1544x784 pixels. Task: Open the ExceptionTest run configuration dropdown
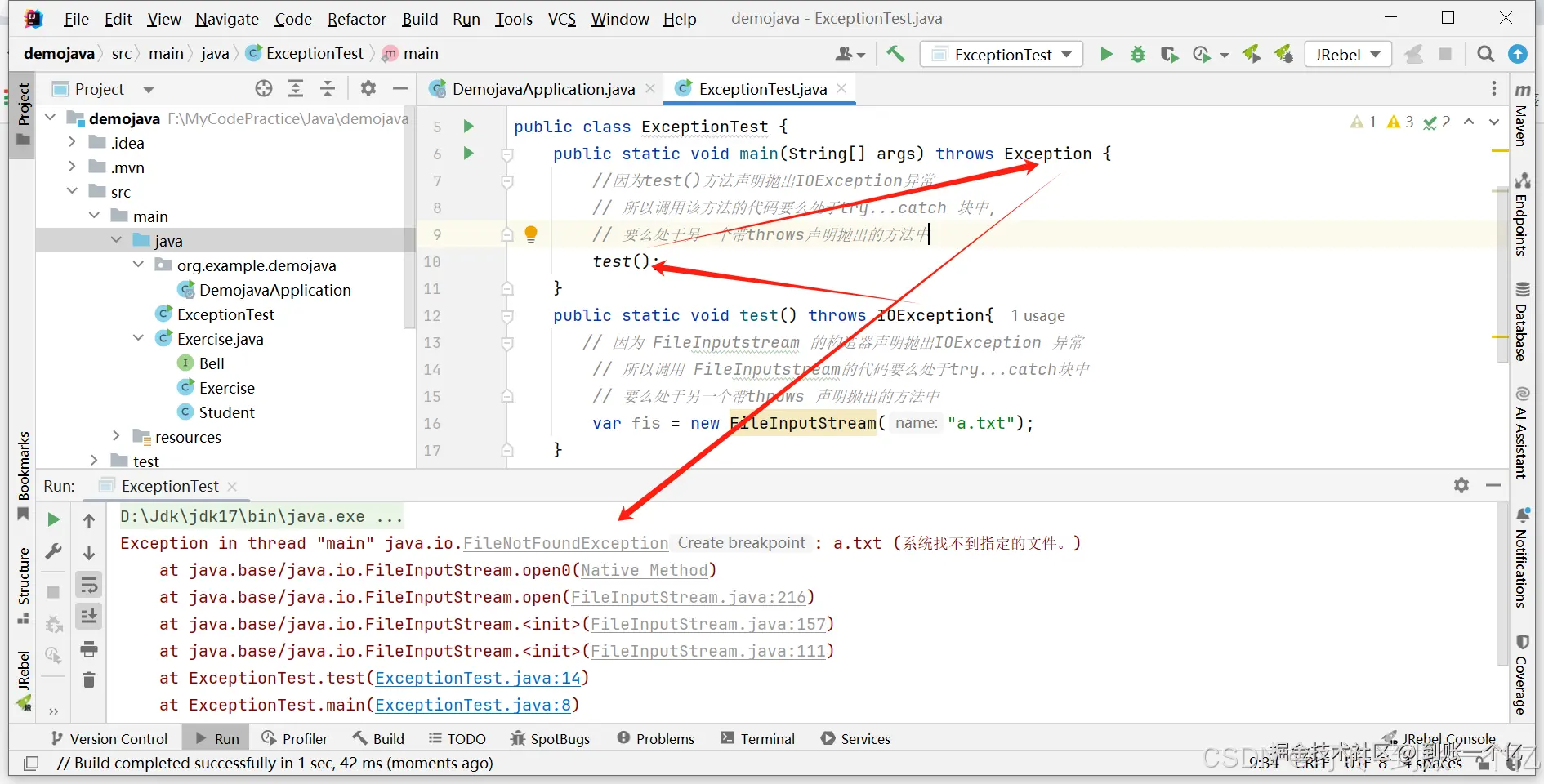[x=1002, y=54]
